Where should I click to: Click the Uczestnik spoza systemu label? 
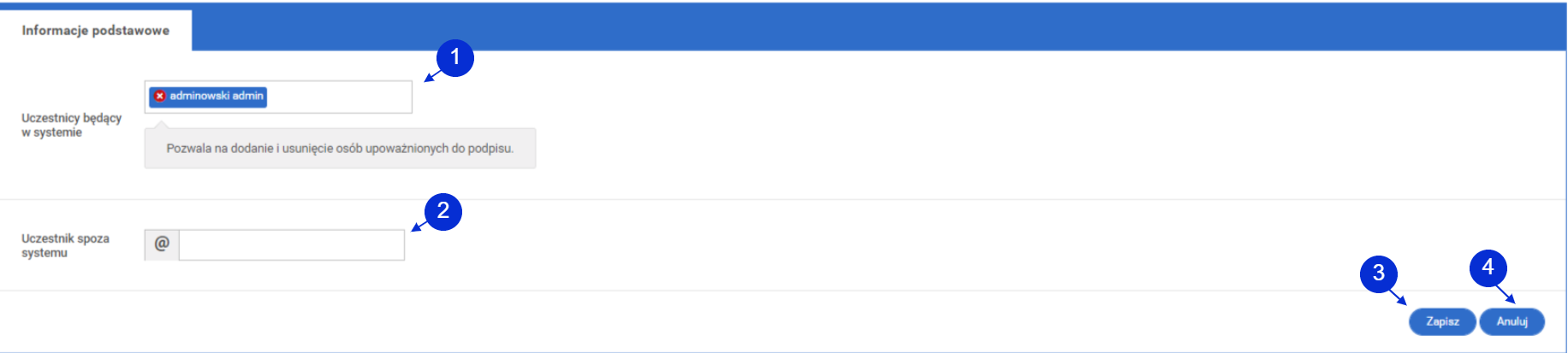(x=65, y=245)
